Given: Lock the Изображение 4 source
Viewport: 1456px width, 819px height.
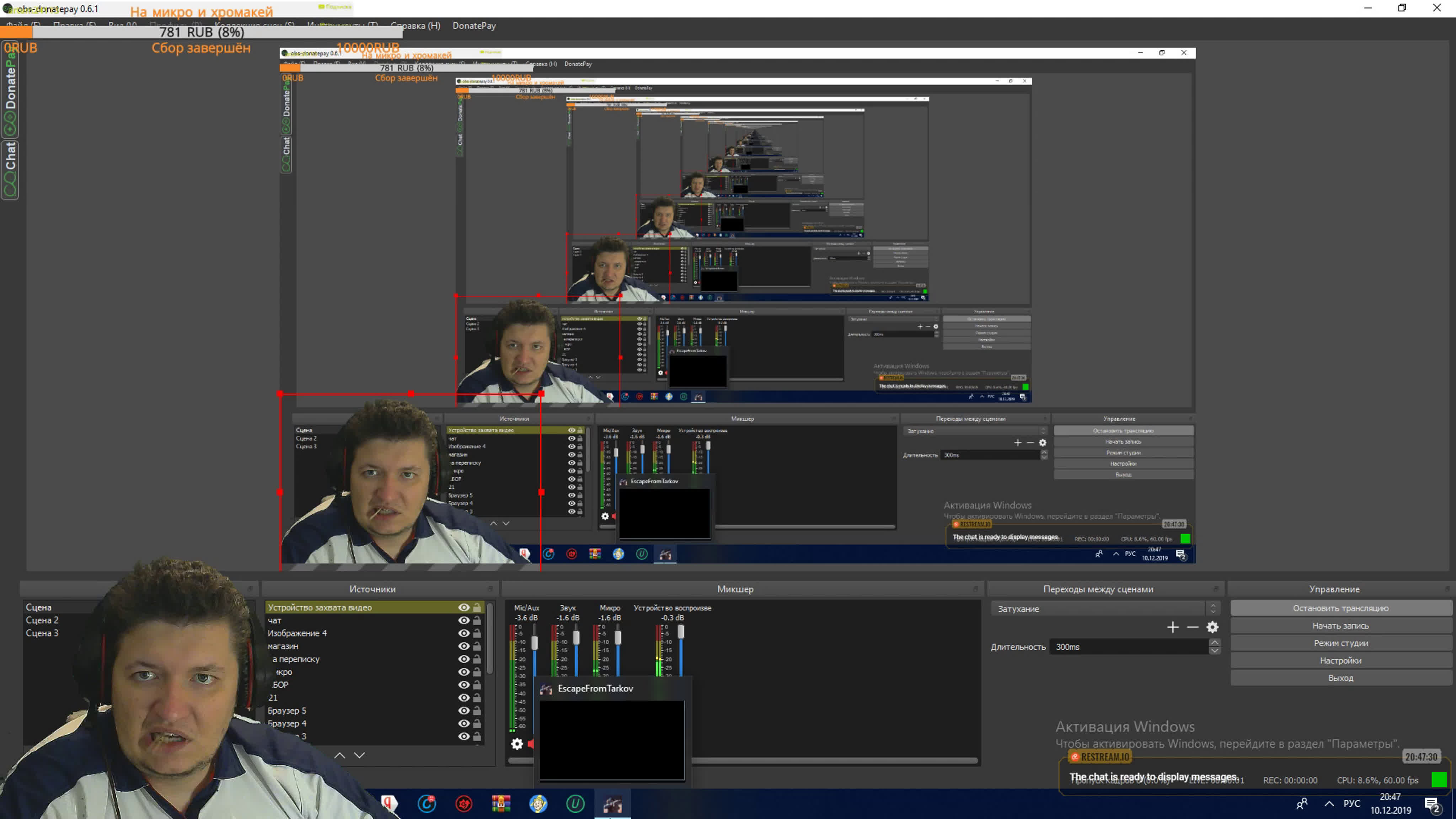Looking at the screenshot, I should click(x=477, y=633).
